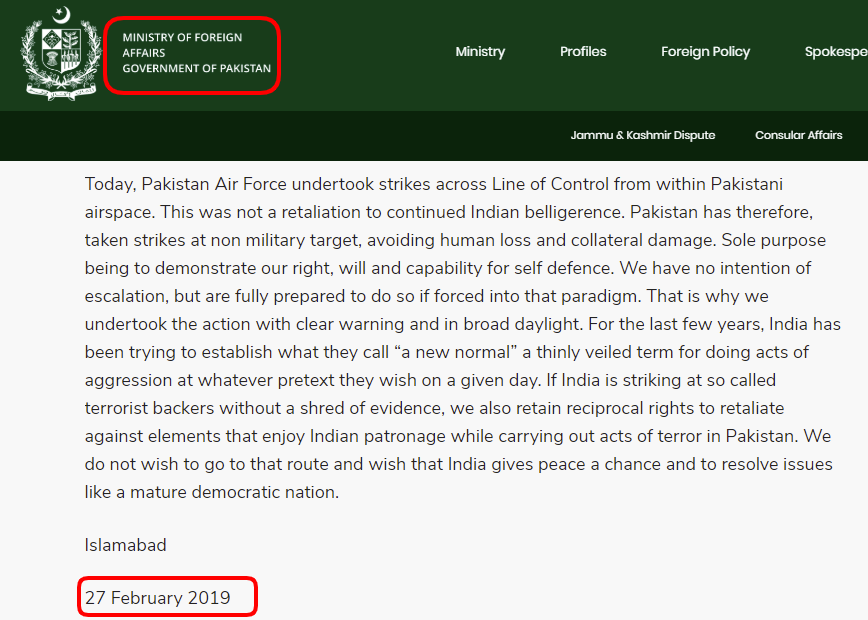
Task: Click the date 27 February 2019
Action: (x=157, y=598)
